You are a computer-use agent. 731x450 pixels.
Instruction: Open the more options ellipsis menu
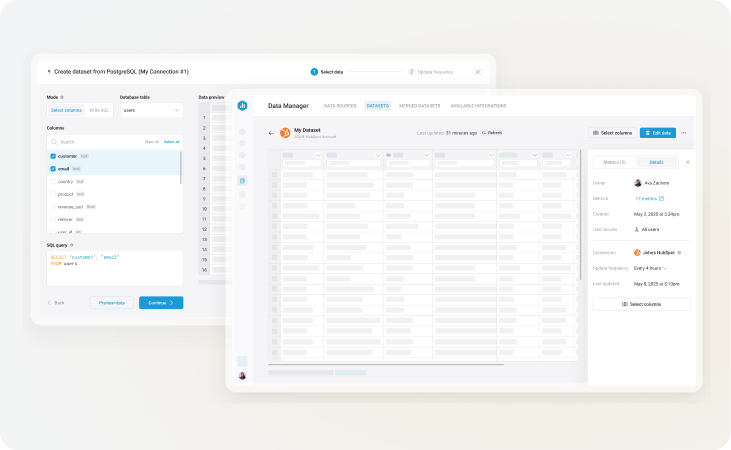coord(684,132)
